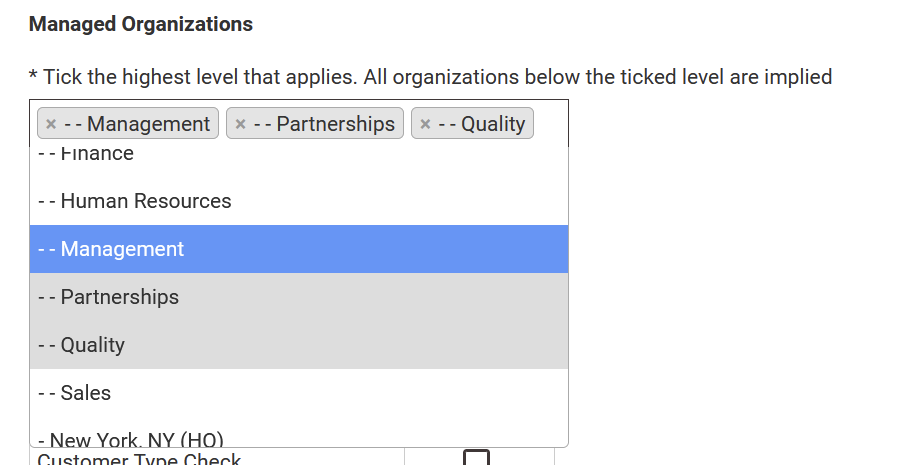
Task: Remove the Management tag via its x
Action: click(x=51, y=124)
